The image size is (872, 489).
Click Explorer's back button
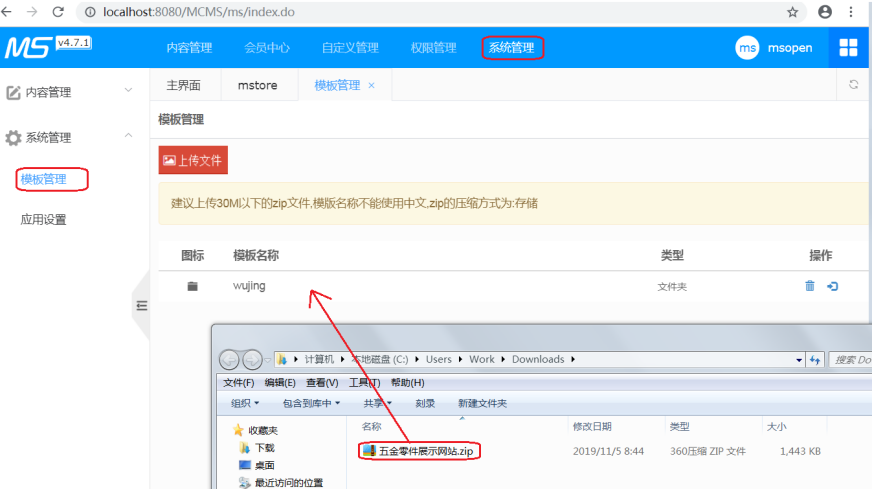pos(229,360)
